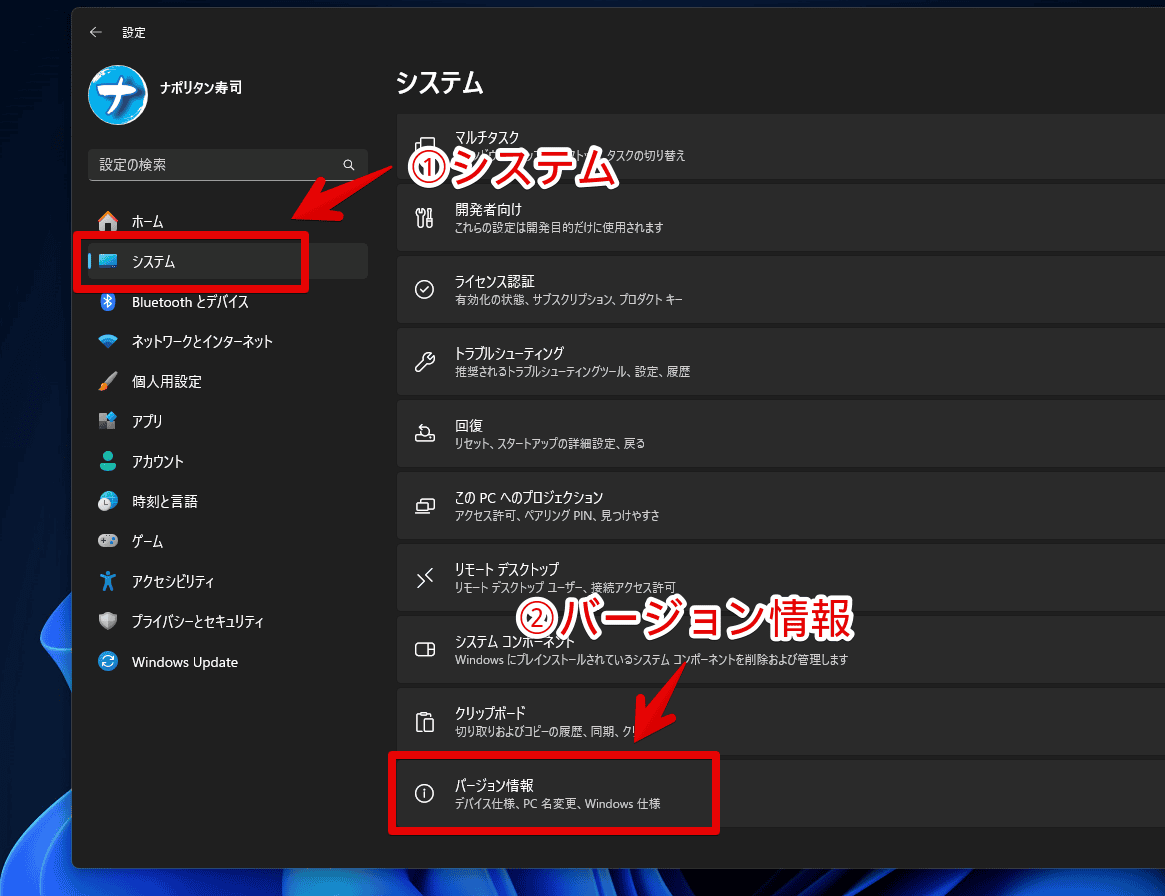Select システム in the sidebar
The width and height of the screenshot is (1165, 896).
tap(227, 261)
